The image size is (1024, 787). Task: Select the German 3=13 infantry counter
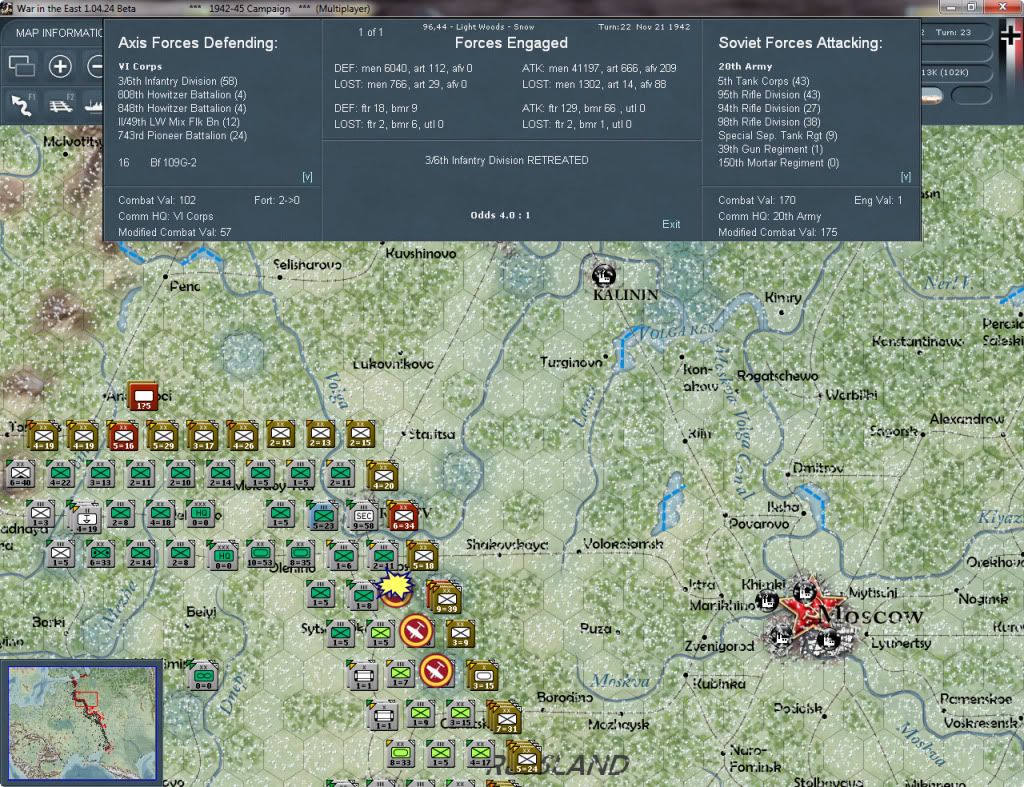100,474
